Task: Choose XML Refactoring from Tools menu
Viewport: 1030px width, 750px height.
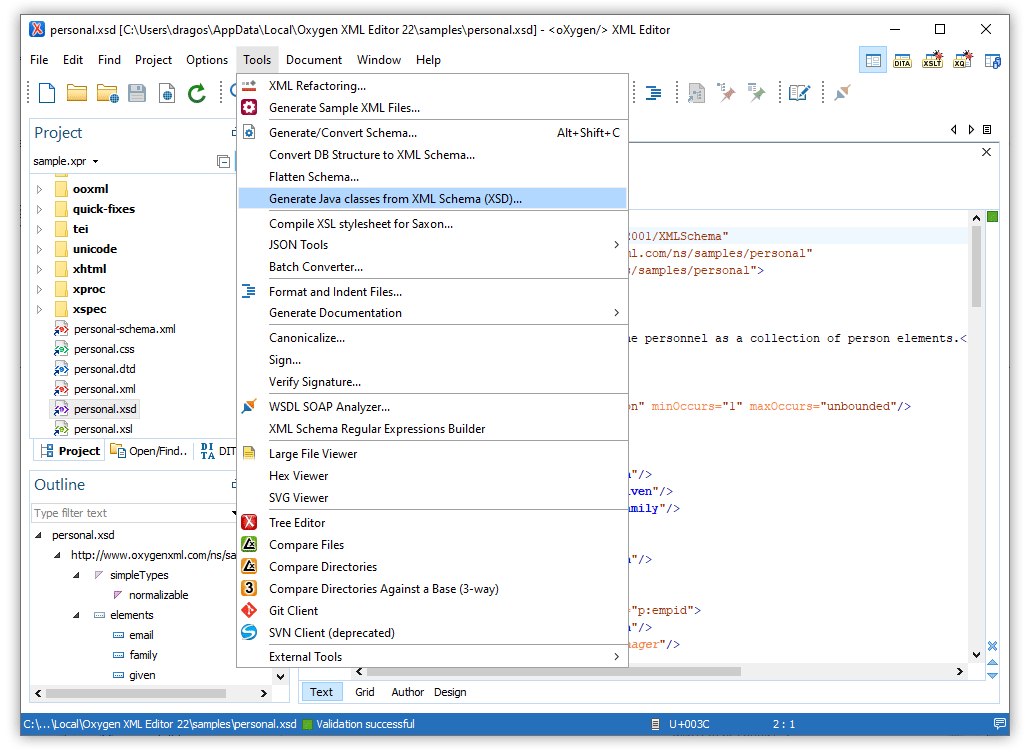Action: (432, 86)
